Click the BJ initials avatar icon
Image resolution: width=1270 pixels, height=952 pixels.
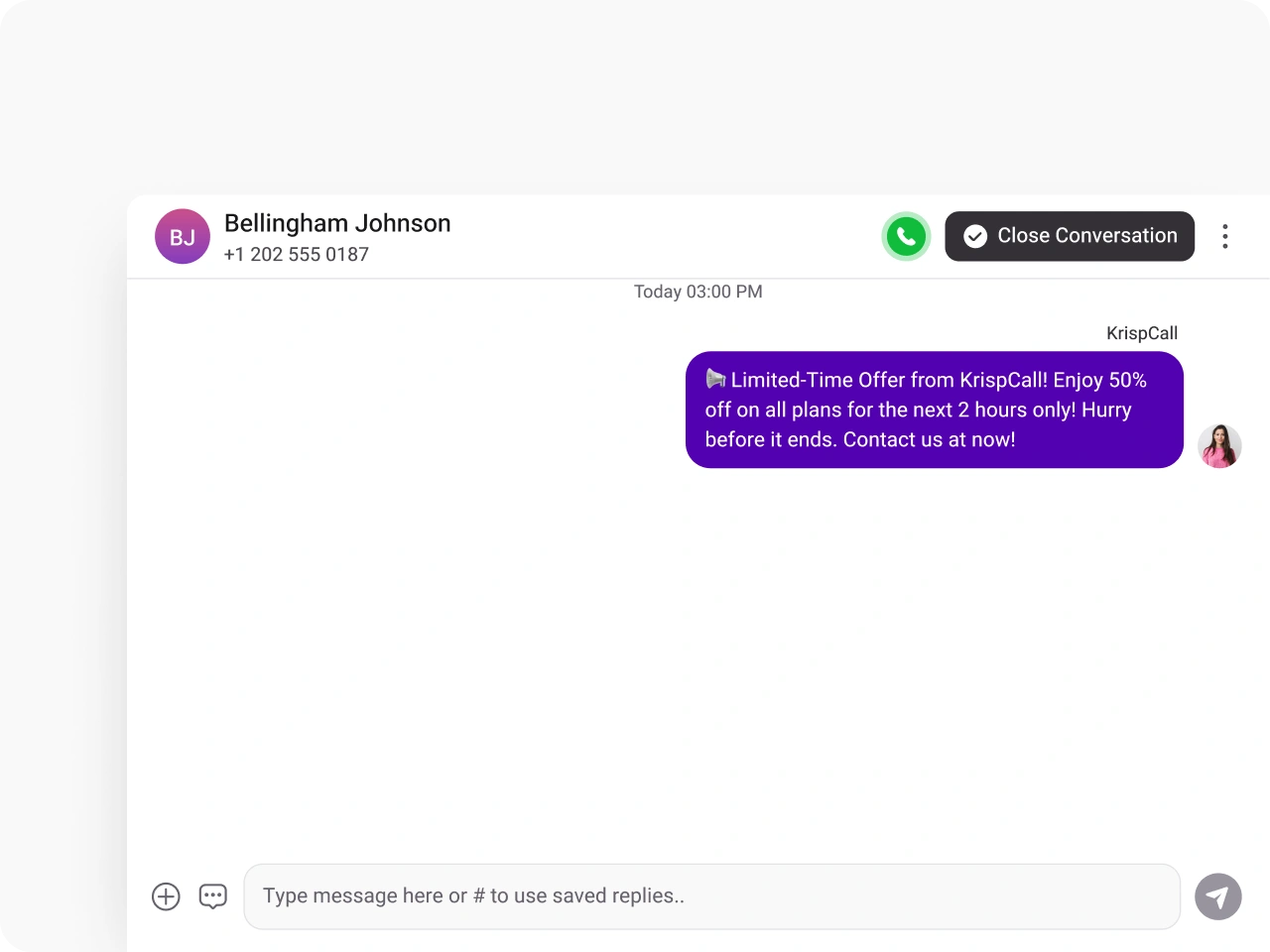coord(183,236)
